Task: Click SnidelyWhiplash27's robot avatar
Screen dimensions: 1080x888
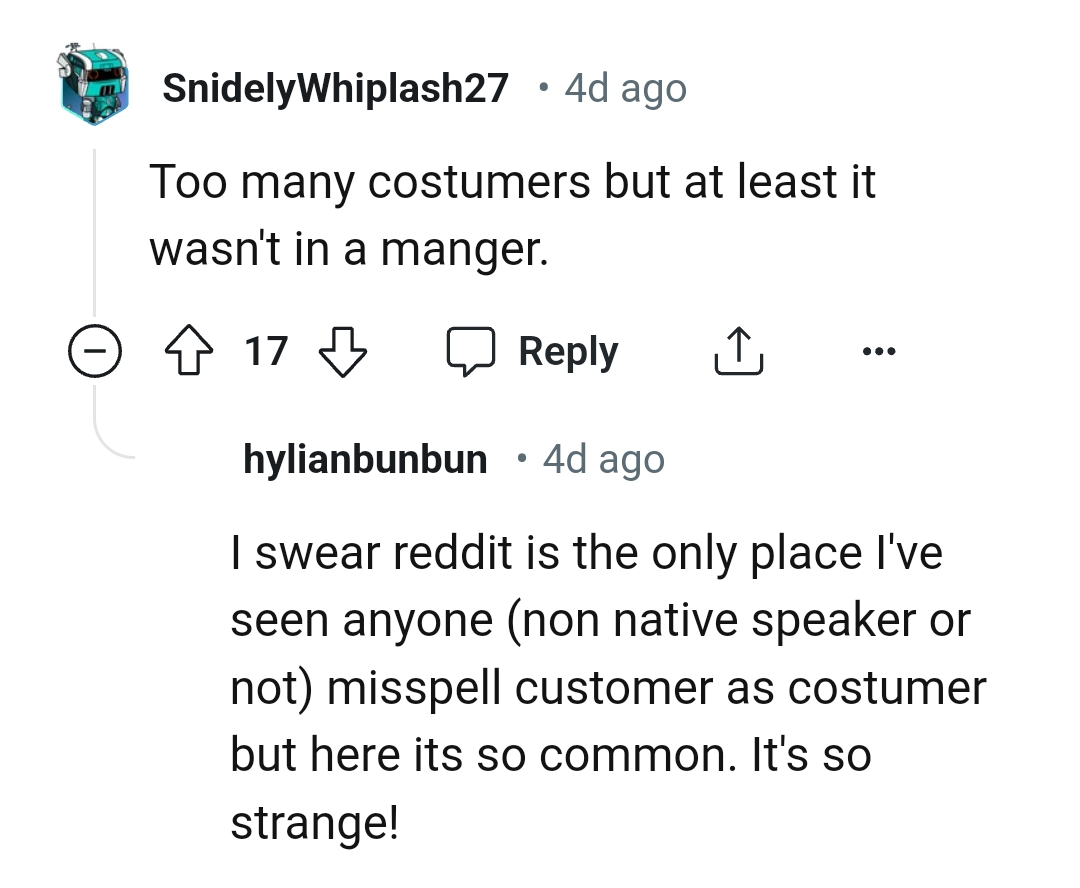Action: coord(95,84)
